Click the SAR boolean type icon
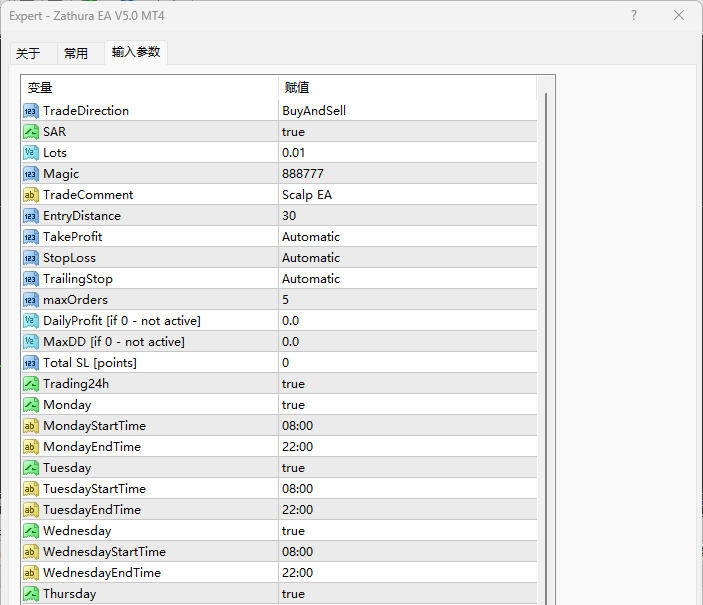The height and width of the screenshot is (605, 703). click(x=31, y=132)
